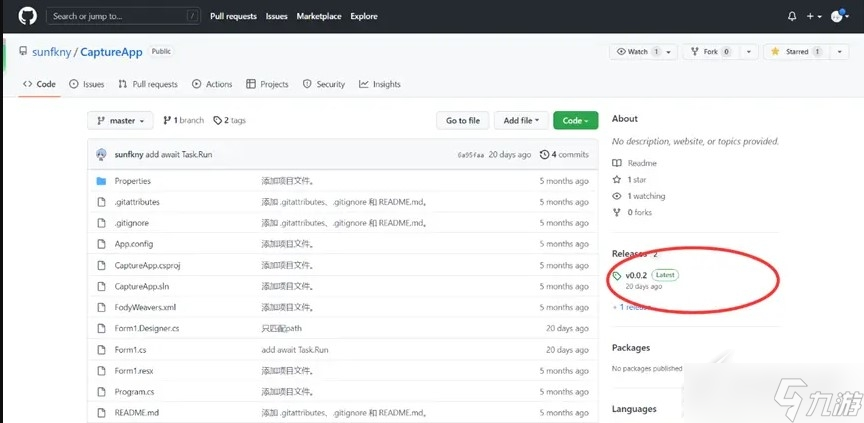864x423 pixels.
Task: Click the v0.0.2 release tag icon
Action: coord(617,275)
